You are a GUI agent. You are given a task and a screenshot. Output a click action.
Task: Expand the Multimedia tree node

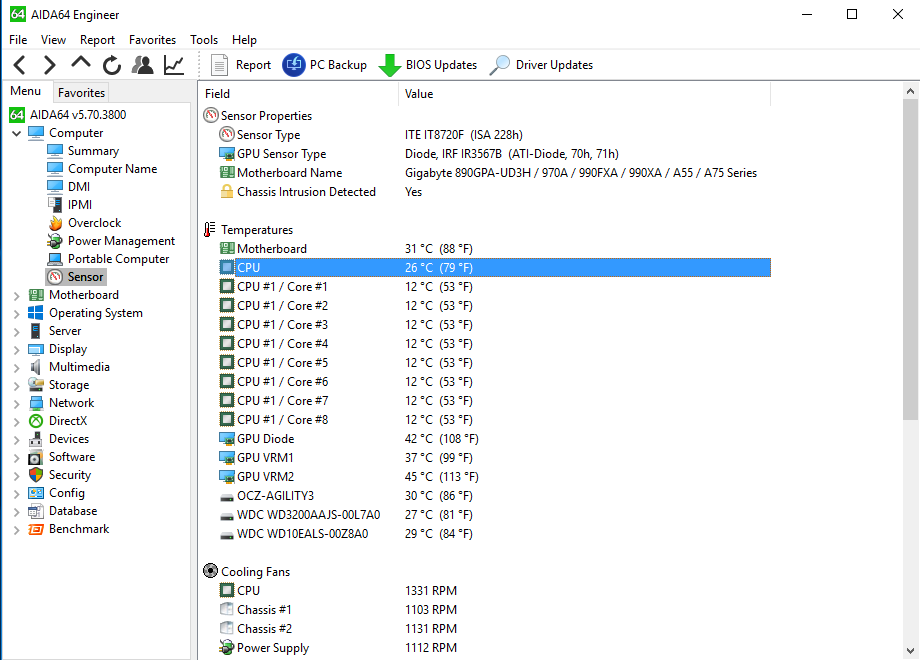point(16,368)
